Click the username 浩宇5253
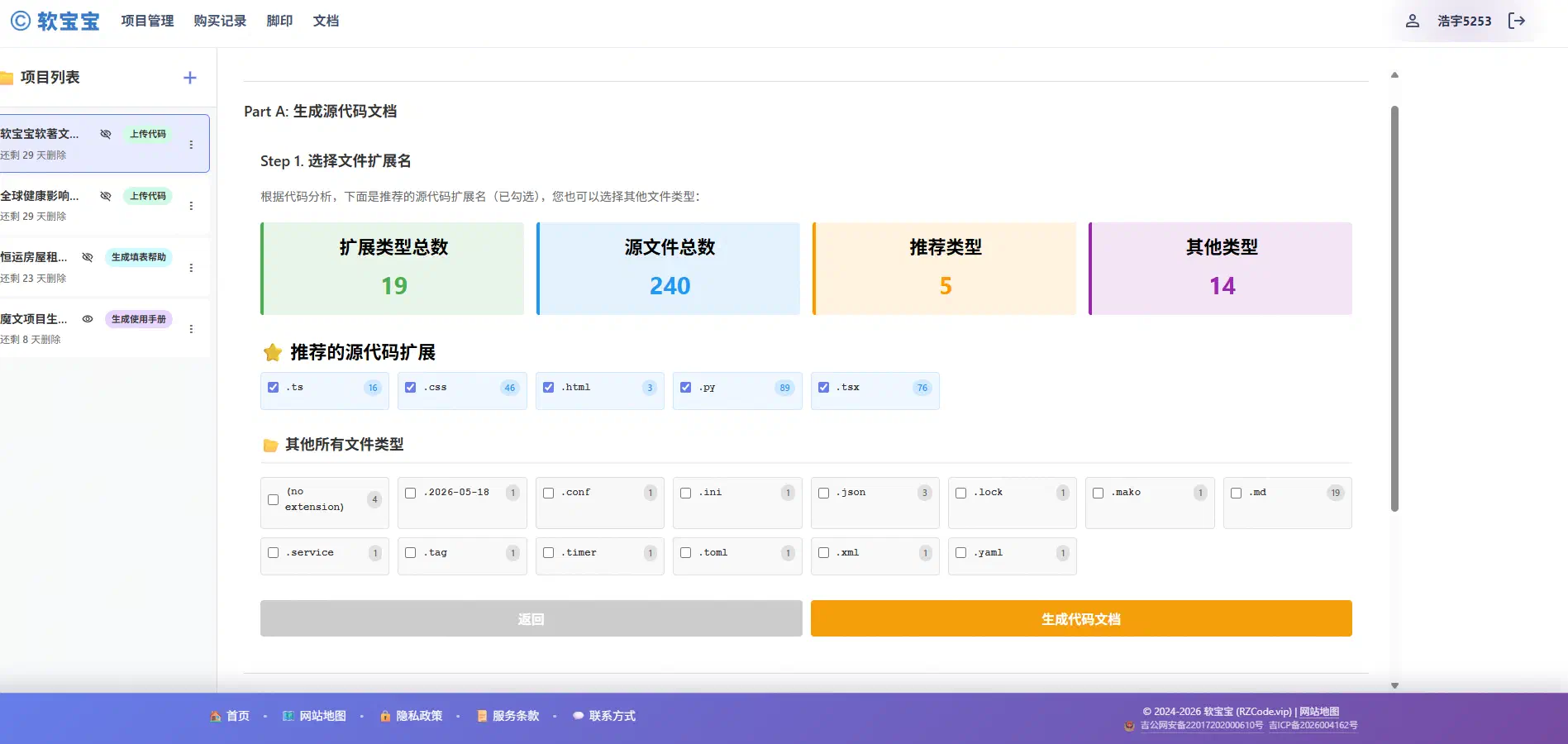 (x=1464, y=21)
